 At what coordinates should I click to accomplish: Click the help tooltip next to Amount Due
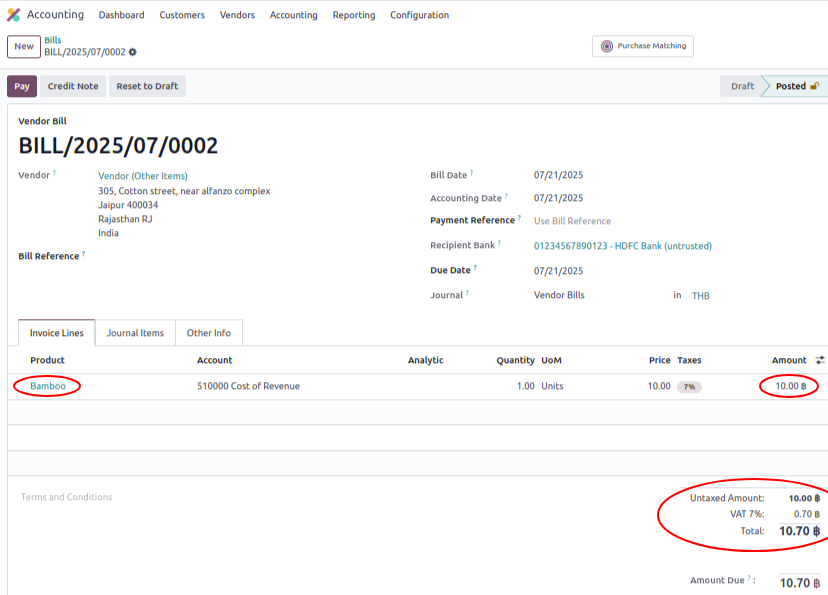tap(753, 579)
